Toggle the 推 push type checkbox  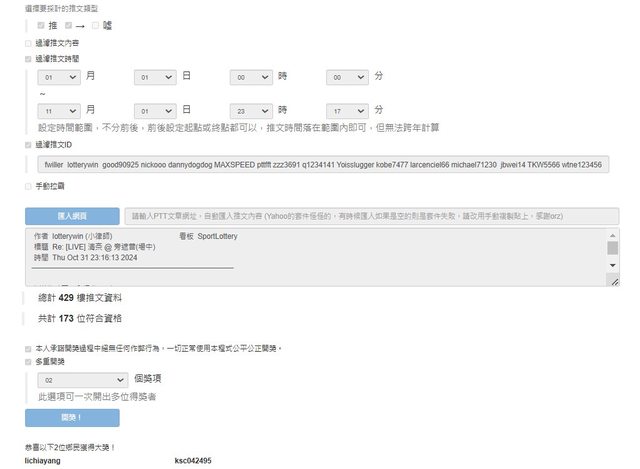(41, 24)
